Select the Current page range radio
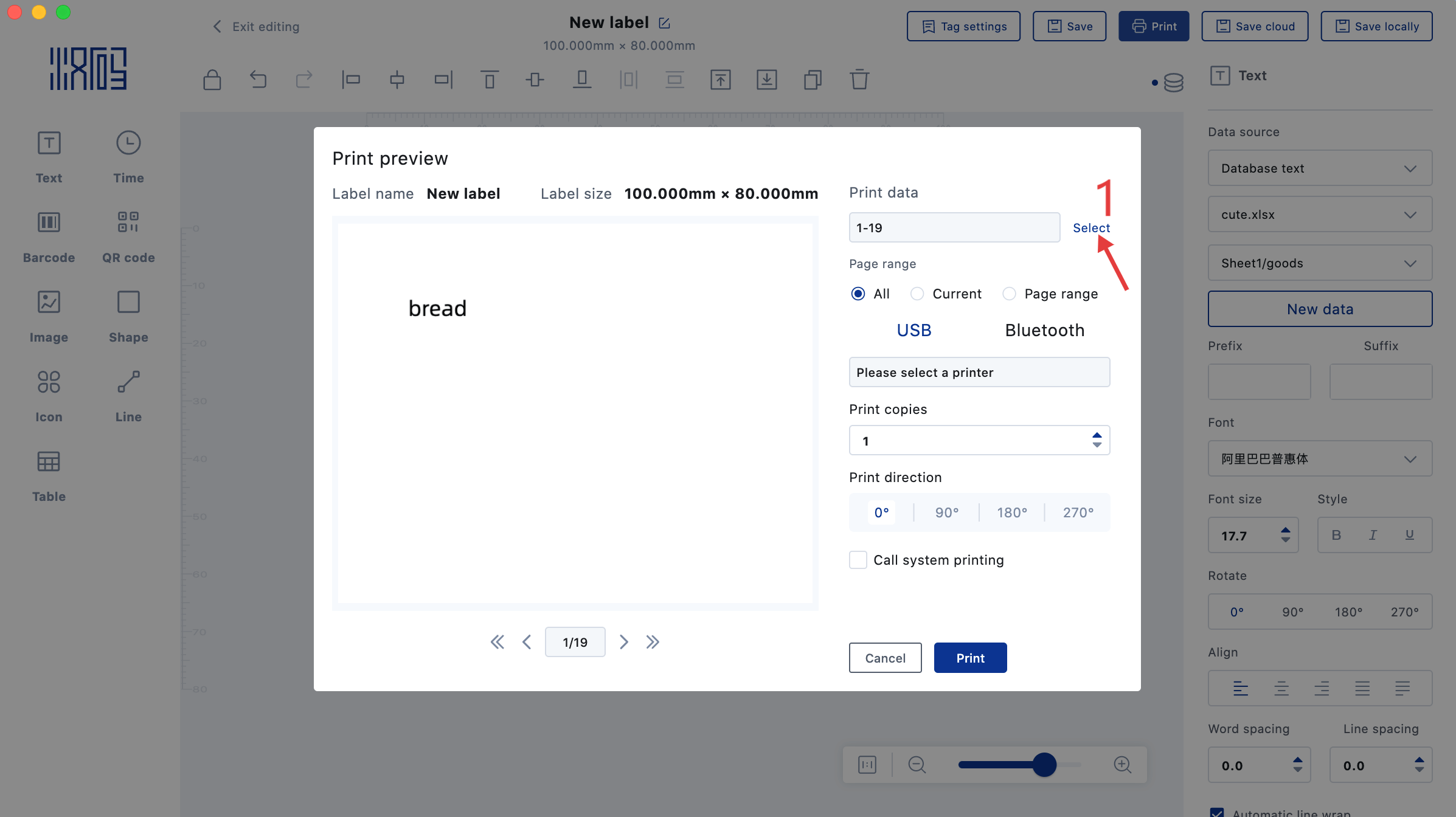Image resolution: width=1456 pixels, height=817 pixels. coord(917,294)
